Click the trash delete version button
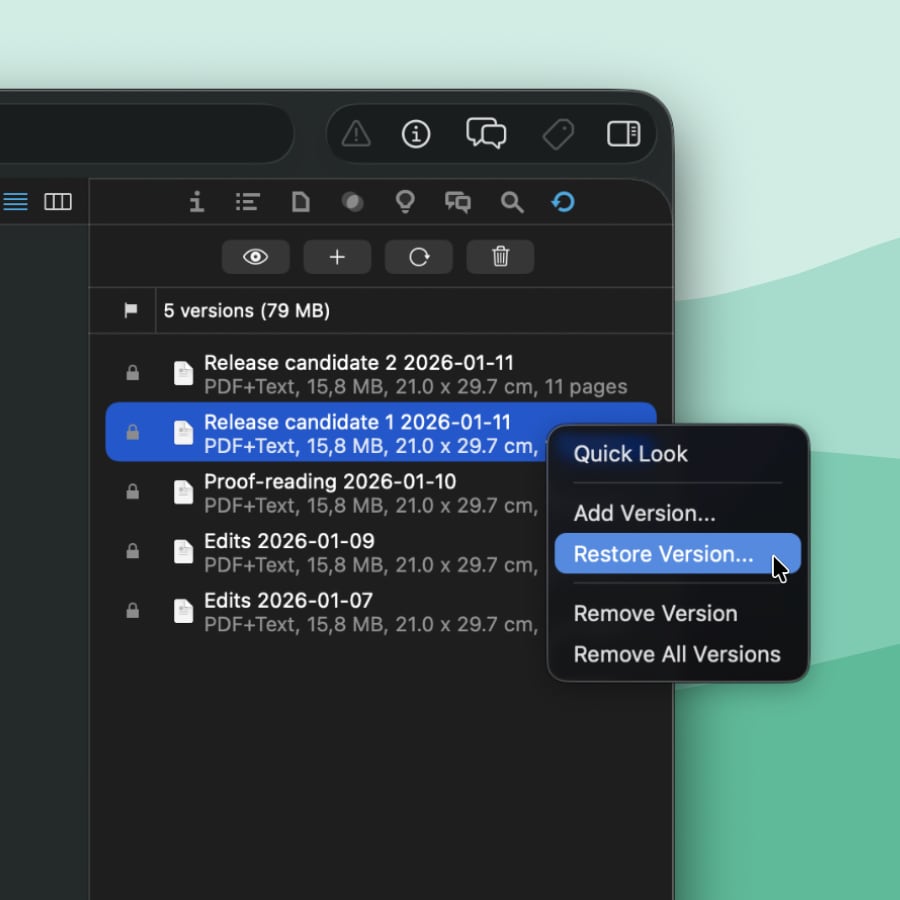 500,257
